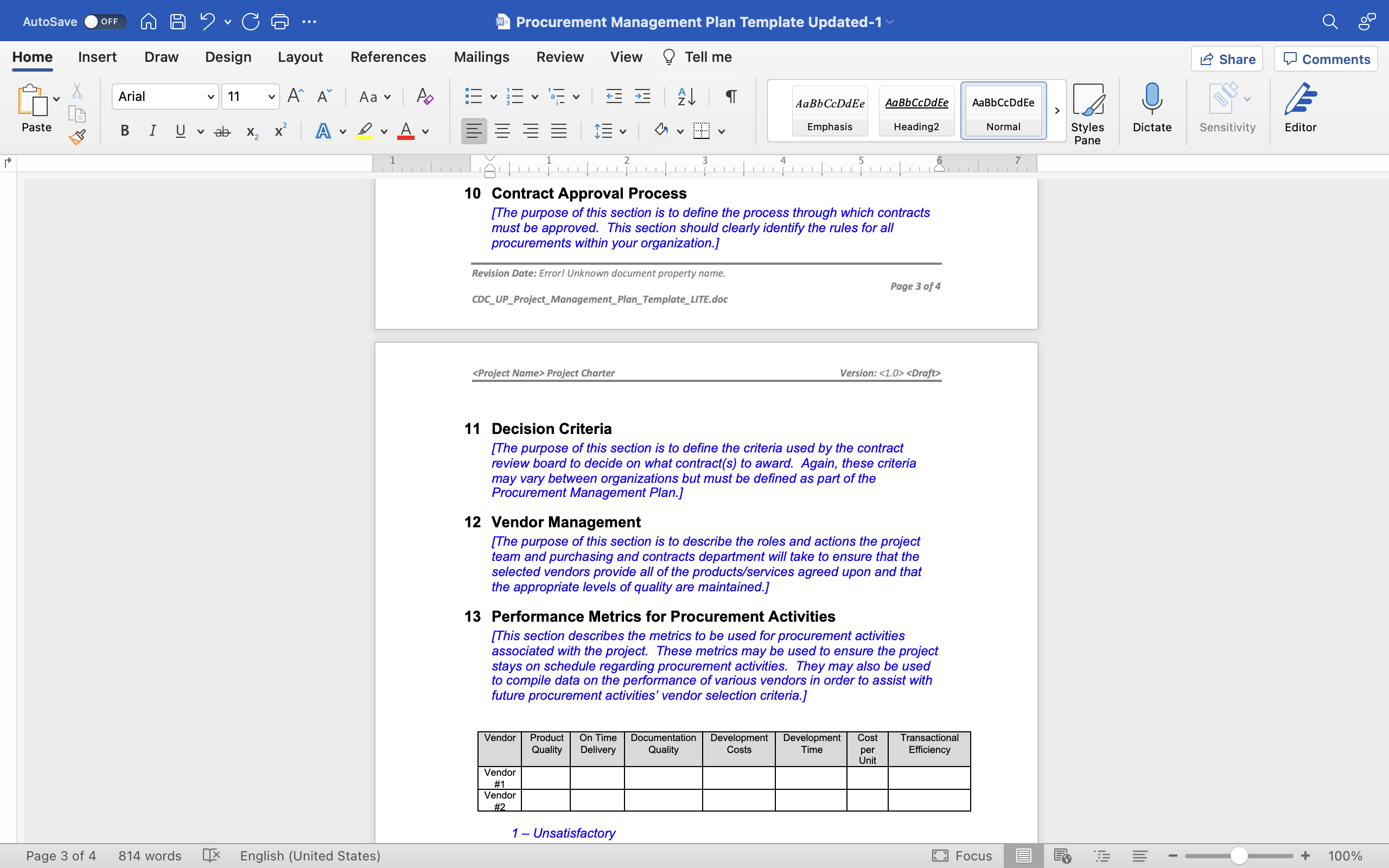Toggle Bold formatting

click(x=125, y=131)
